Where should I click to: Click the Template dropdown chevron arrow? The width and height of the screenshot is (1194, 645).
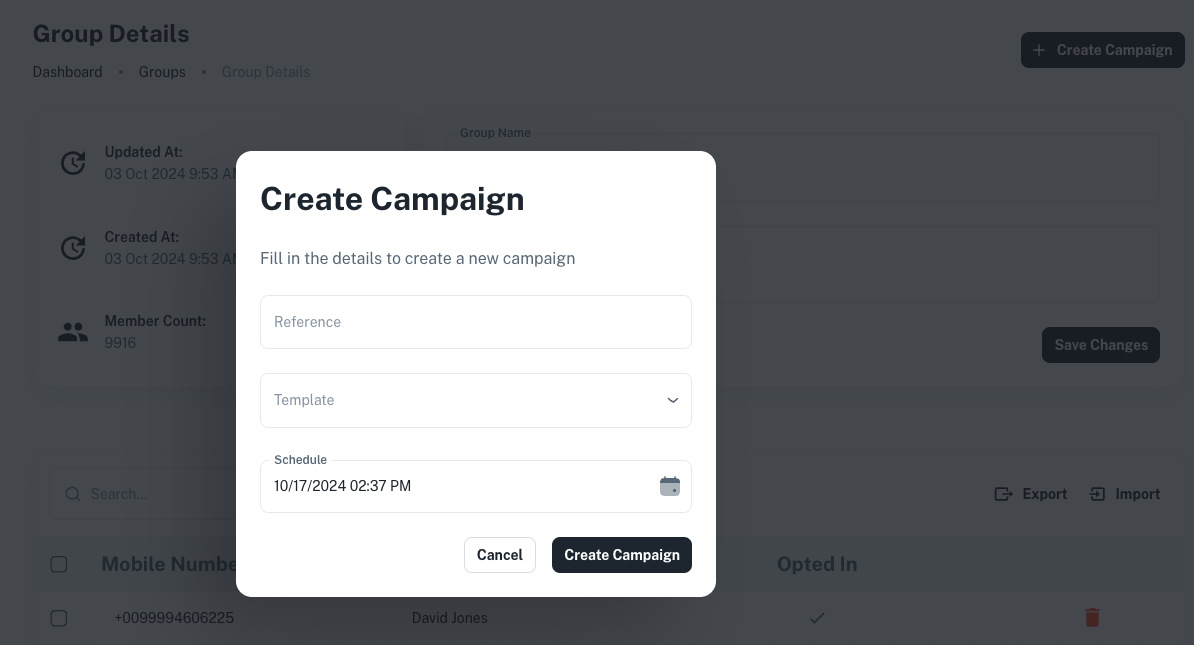(673, 400)
